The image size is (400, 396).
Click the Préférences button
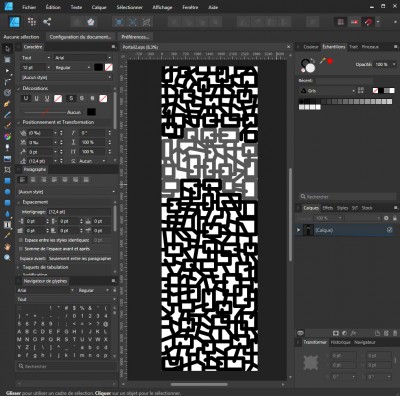(135, 37)
